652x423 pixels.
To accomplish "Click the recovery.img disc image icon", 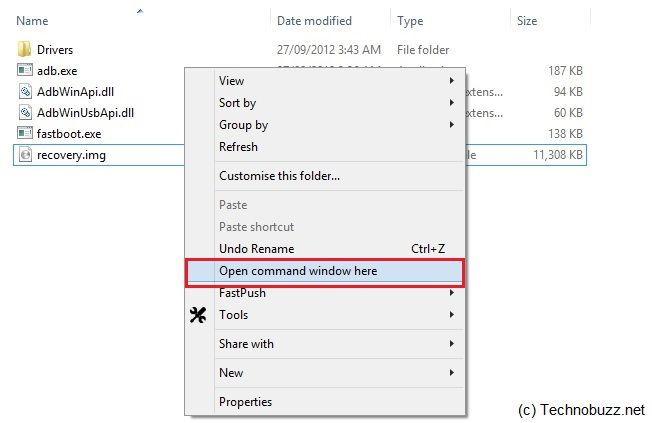I will (x=25, y=155).
